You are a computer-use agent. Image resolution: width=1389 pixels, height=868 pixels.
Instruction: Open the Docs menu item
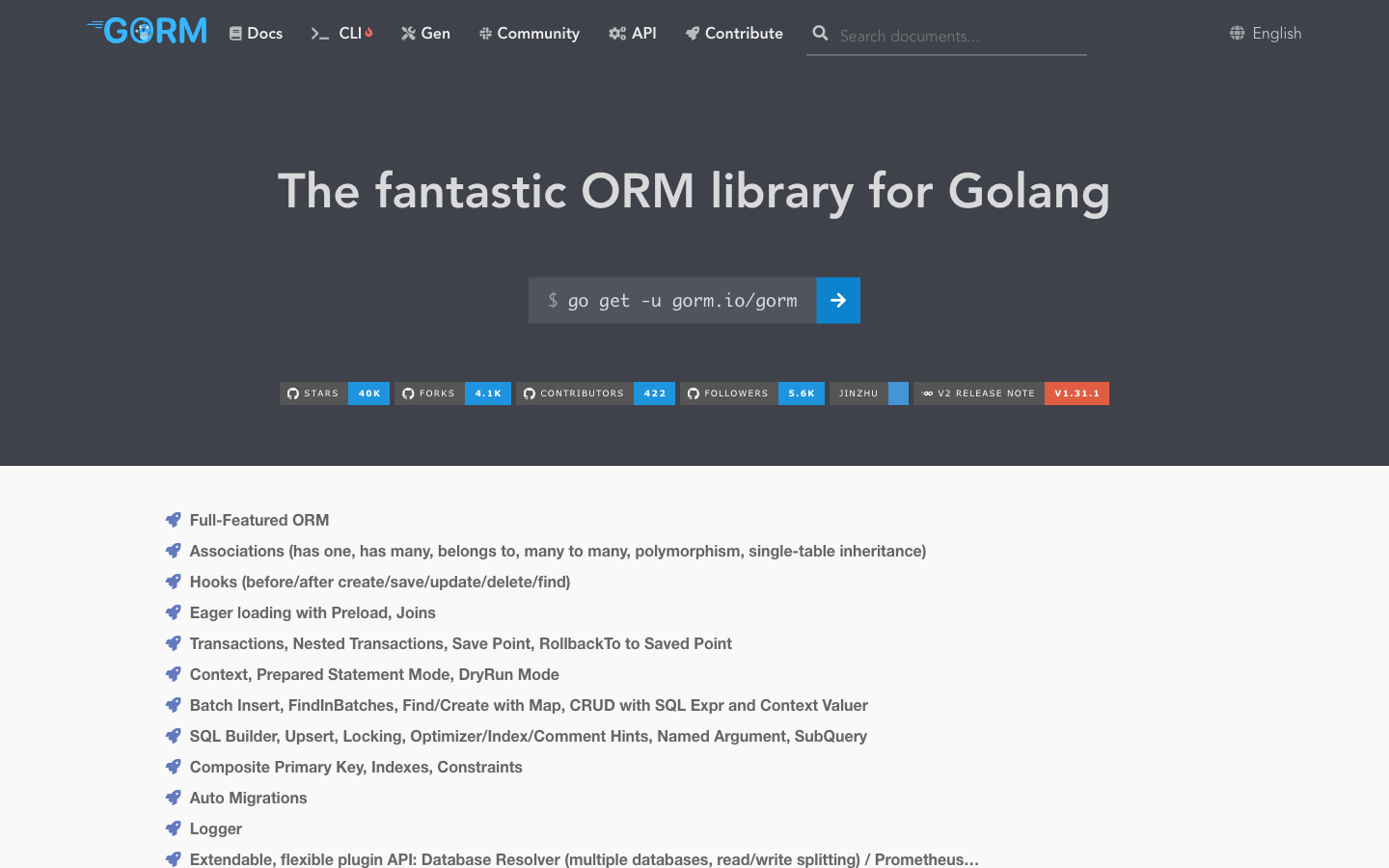pyautogui.click(x=256, y=33)
